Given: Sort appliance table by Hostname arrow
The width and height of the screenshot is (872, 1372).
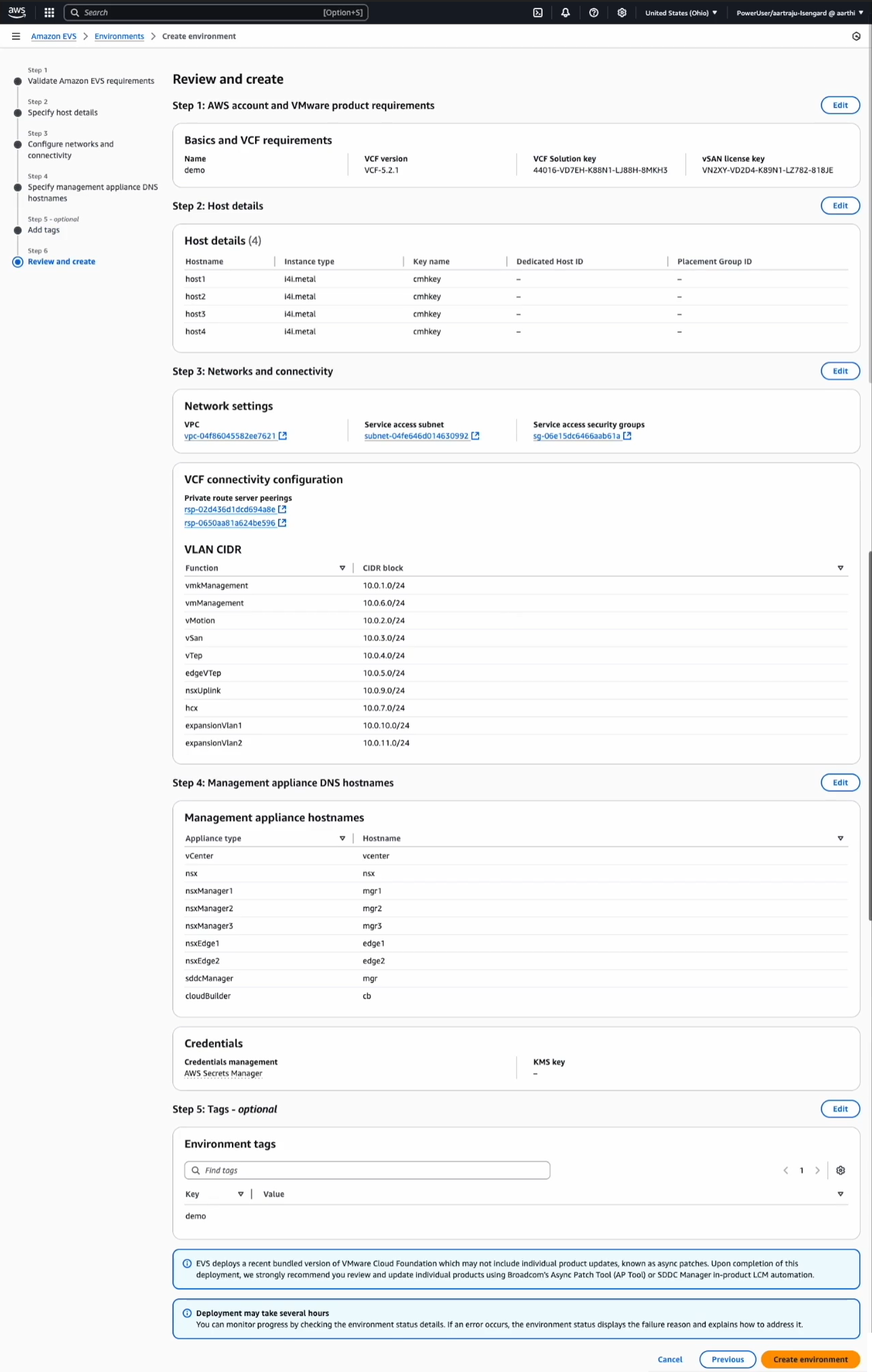Looking at the screenshot, I should (841, 839).
